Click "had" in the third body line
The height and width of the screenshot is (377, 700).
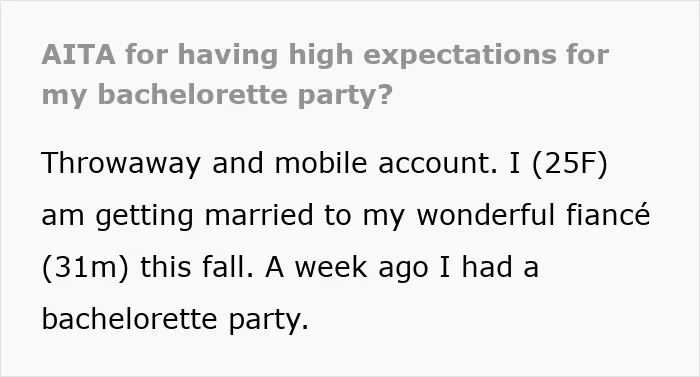coord(487,267)
